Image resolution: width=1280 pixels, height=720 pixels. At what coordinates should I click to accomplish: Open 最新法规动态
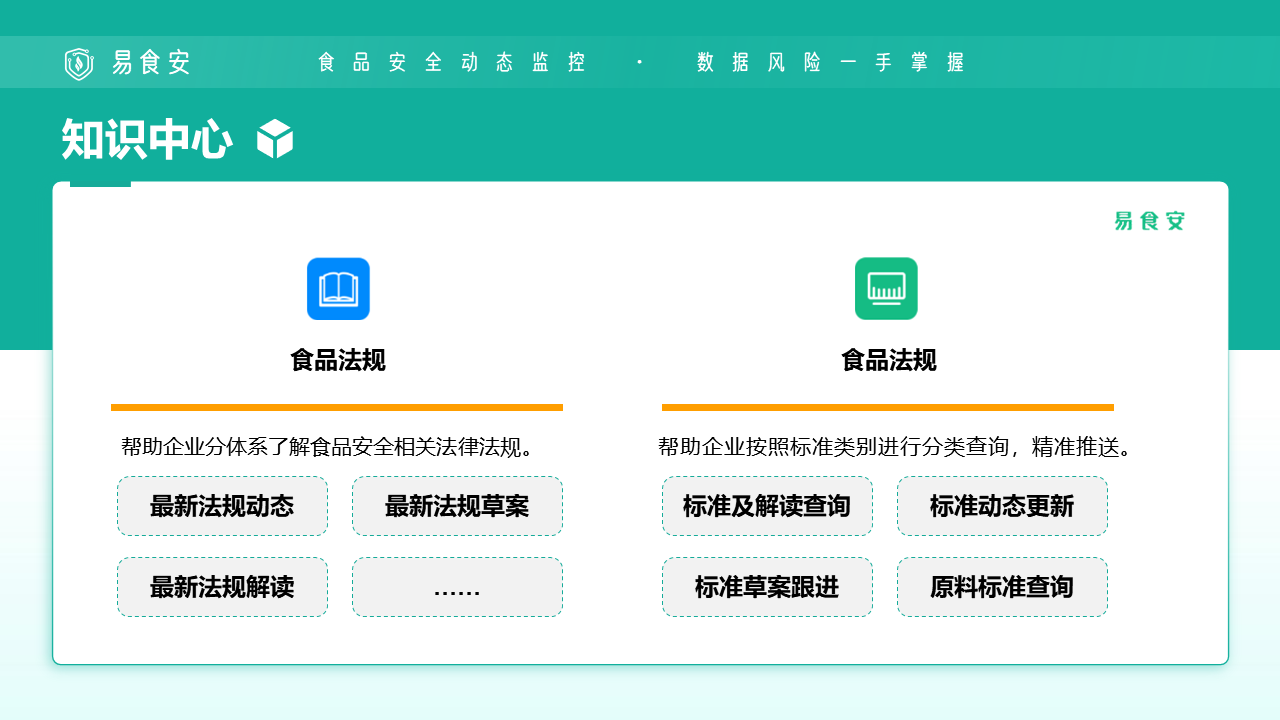pos(222,506)
